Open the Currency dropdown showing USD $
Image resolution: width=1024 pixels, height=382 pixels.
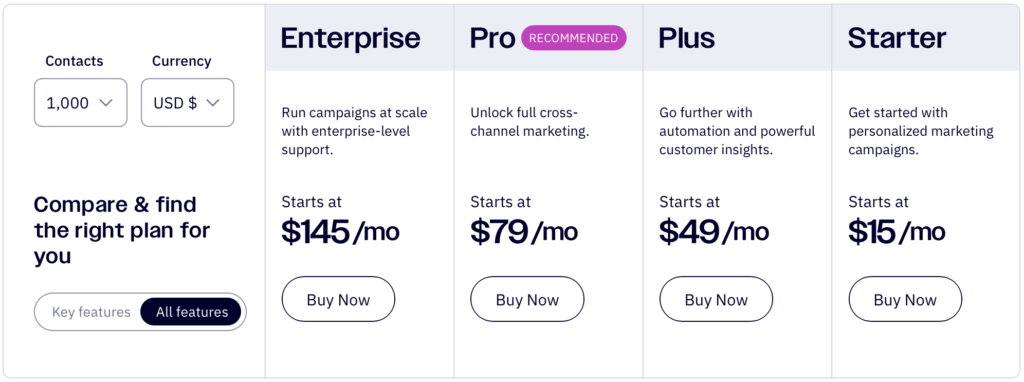pyautogui.click(x=187, y=103)
